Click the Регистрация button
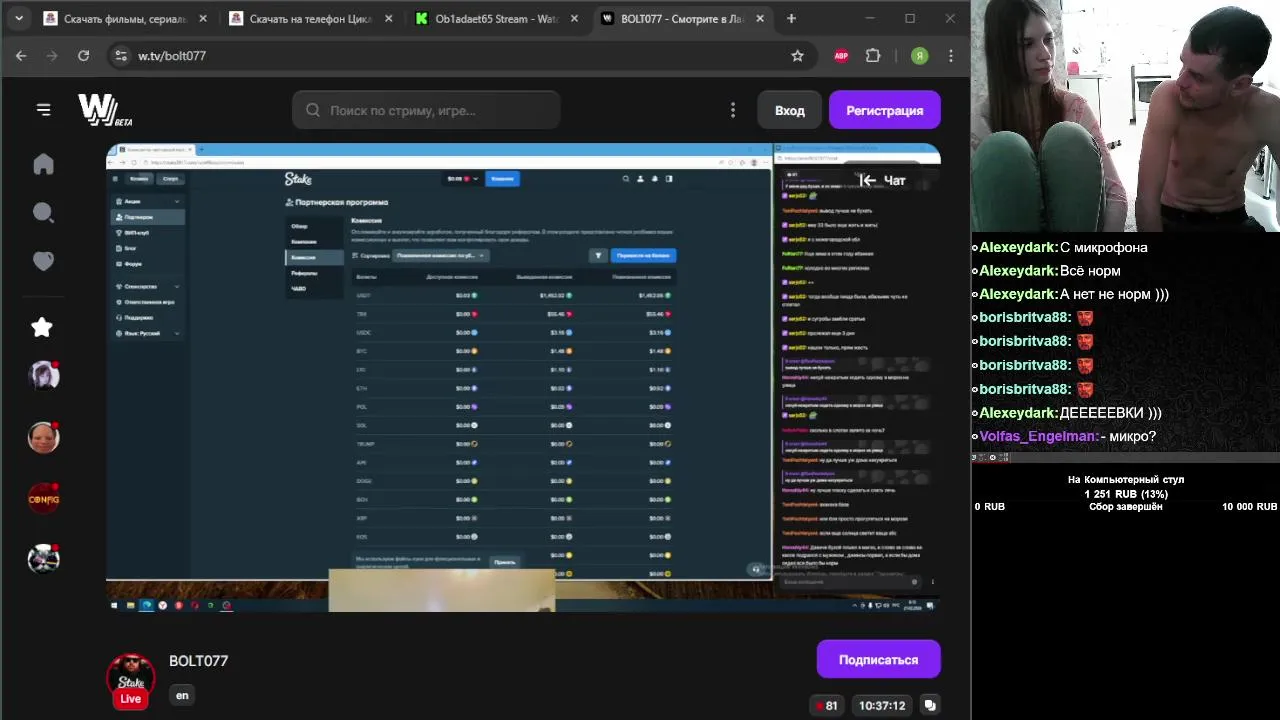 point(884,110)
